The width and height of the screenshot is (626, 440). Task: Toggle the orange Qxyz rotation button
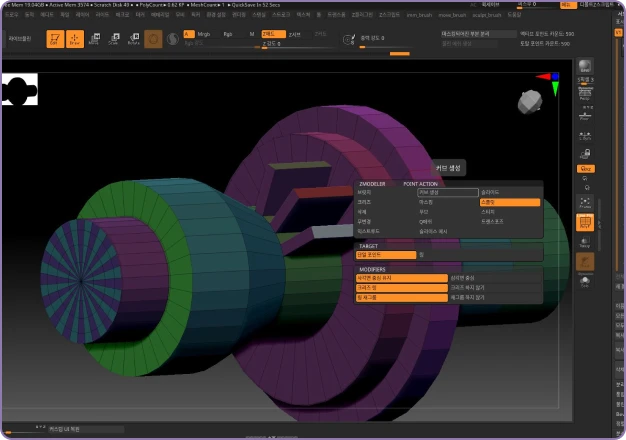586,169
